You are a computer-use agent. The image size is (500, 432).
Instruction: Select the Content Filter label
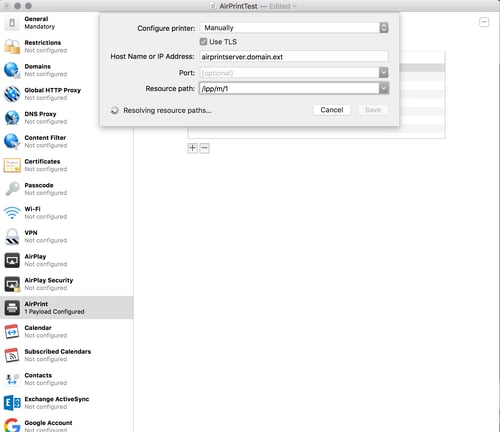45,138
